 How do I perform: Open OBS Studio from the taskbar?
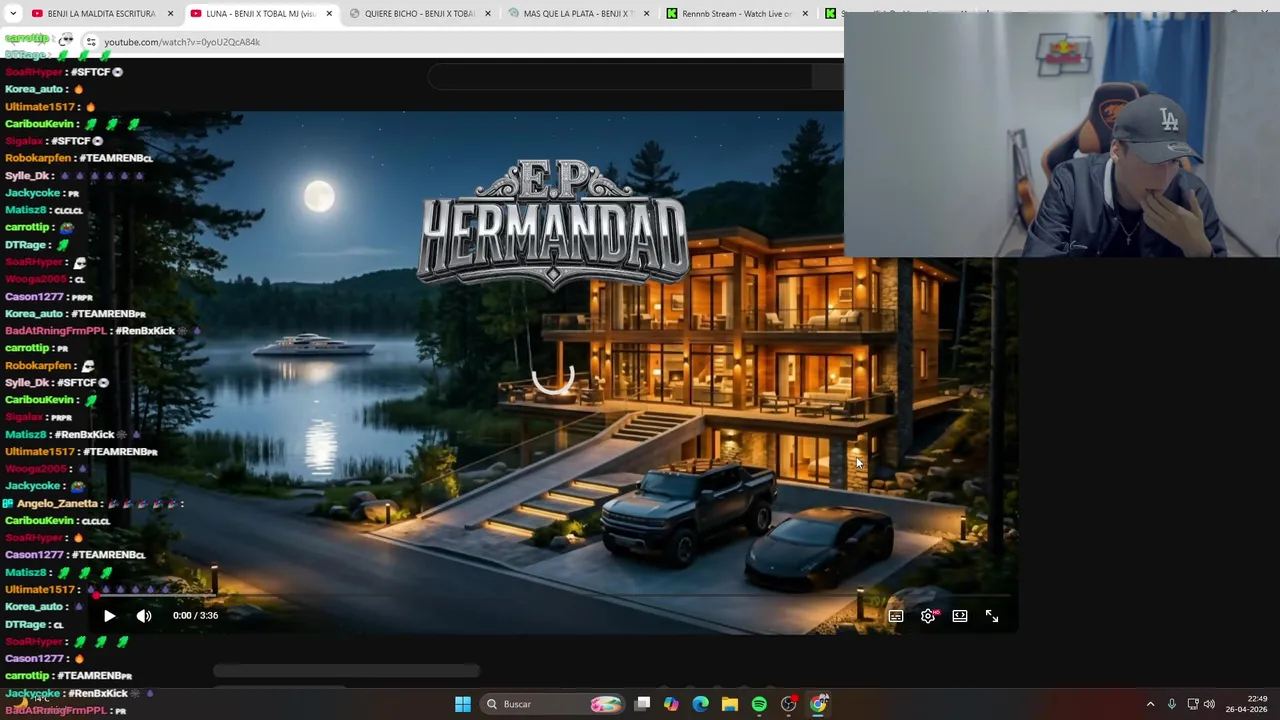789,704
